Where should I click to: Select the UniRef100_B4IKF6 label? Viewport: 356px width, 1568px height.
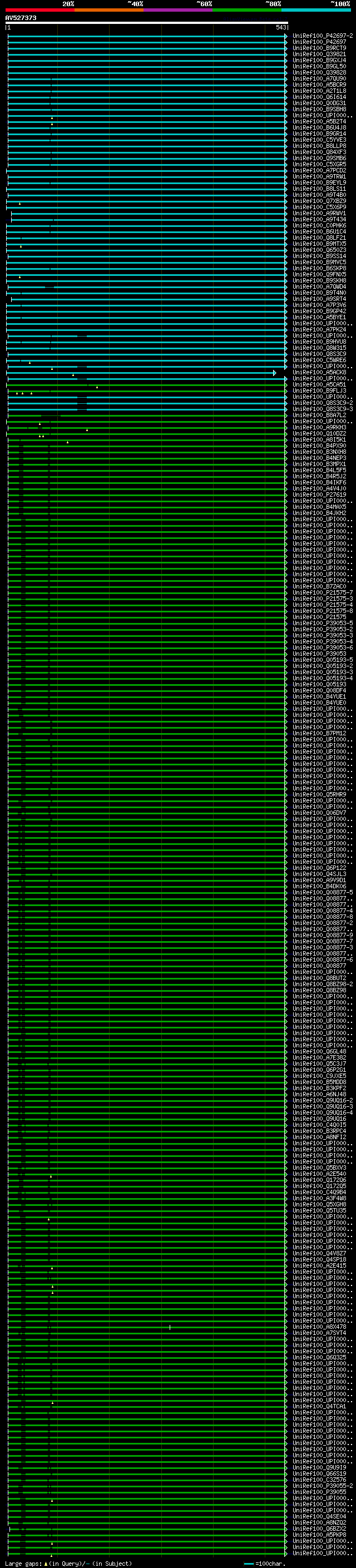point(319,482)
